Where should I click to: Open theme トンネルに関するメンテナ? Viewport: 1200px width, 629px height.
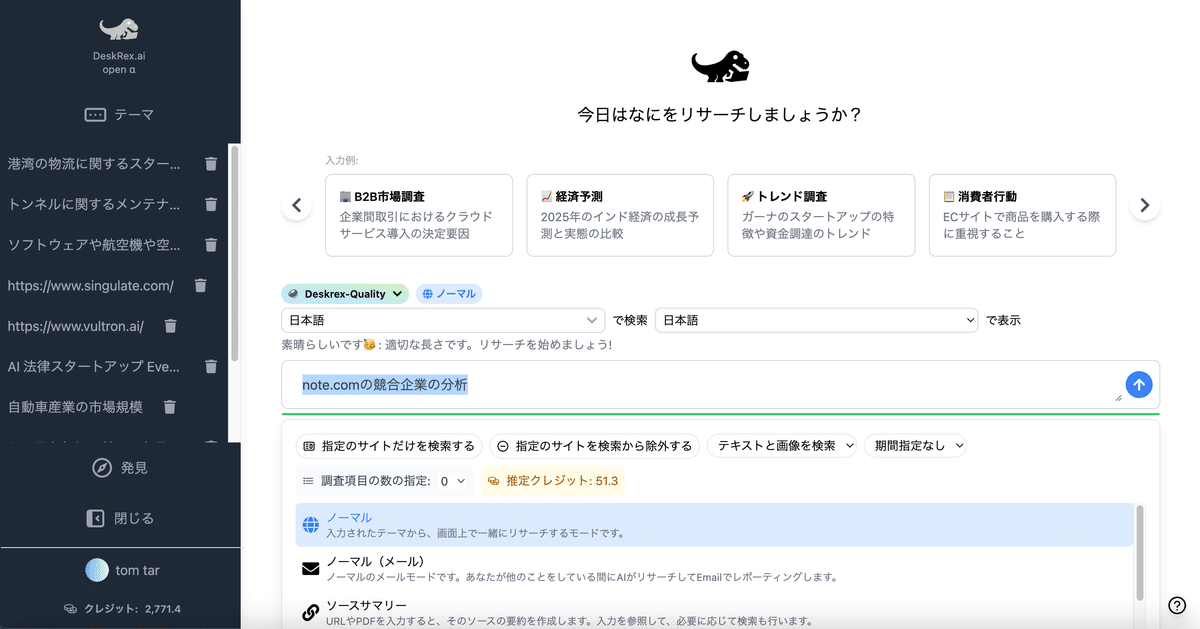[94, 204]
